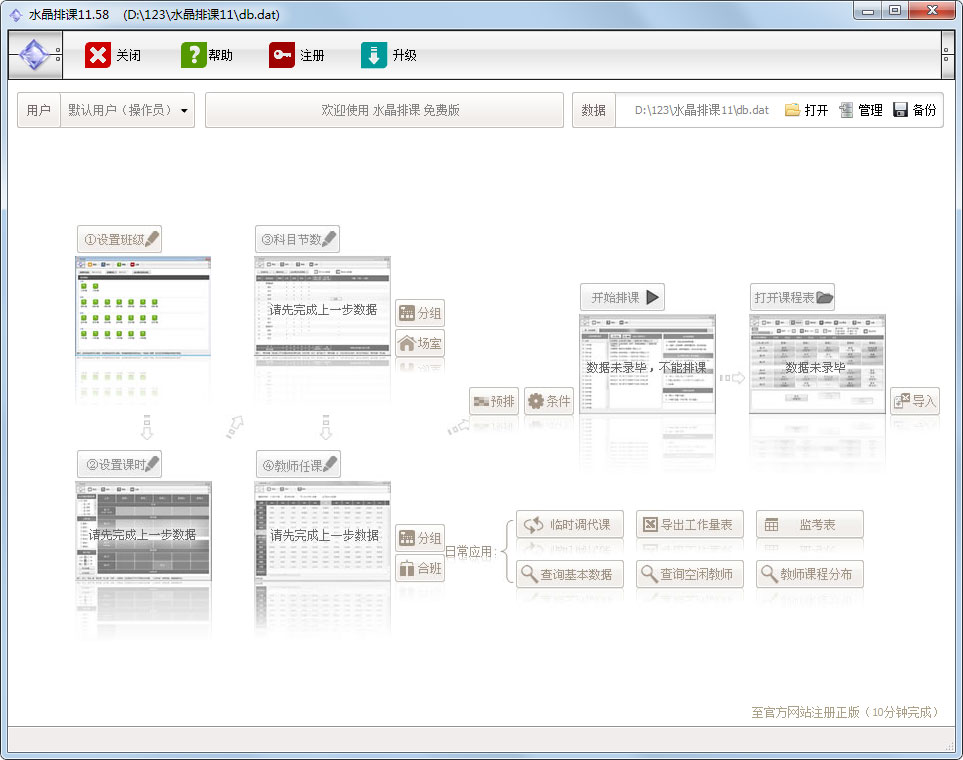This screenshot has width=963, height=760.
Task: Open 帮助 help with green question icon
Action: (193, 56)
